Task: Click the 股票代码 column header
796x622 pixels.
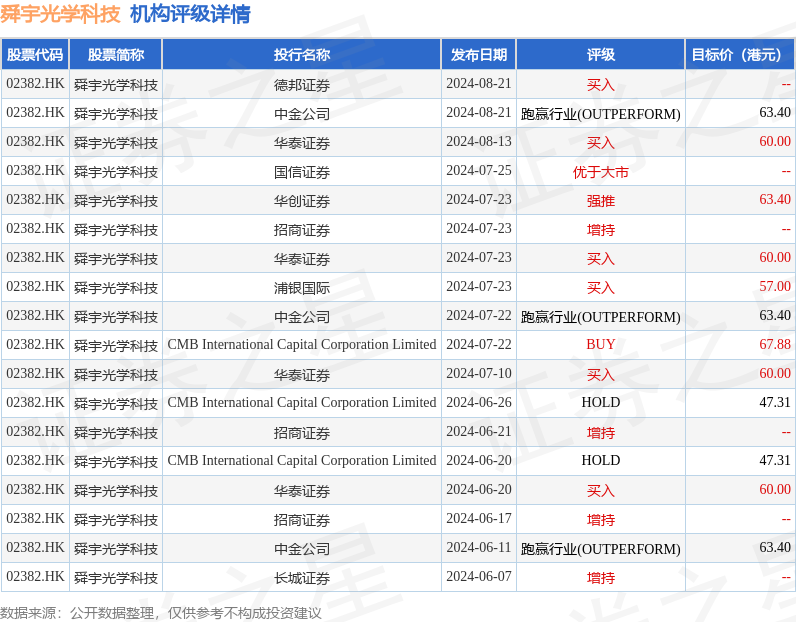Action: click(x=35, y=54)
